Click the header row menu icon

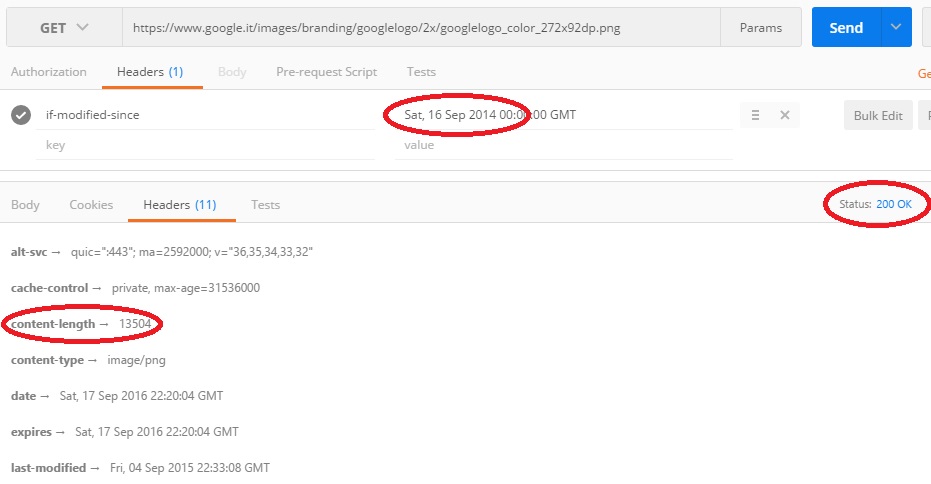tap(756, 115)
